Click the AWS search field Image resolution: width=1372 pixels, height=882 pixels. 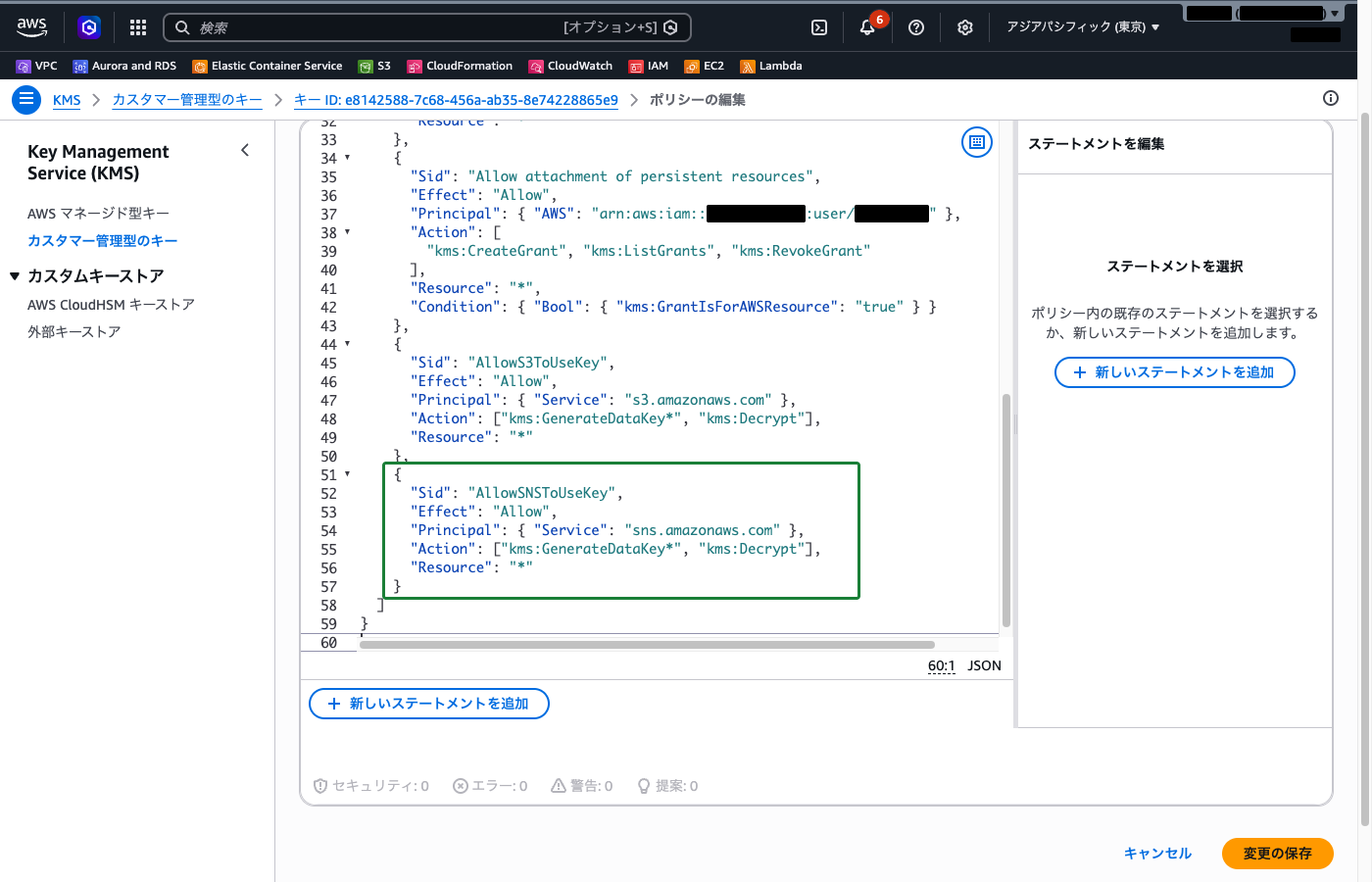[x=427, y=27]
